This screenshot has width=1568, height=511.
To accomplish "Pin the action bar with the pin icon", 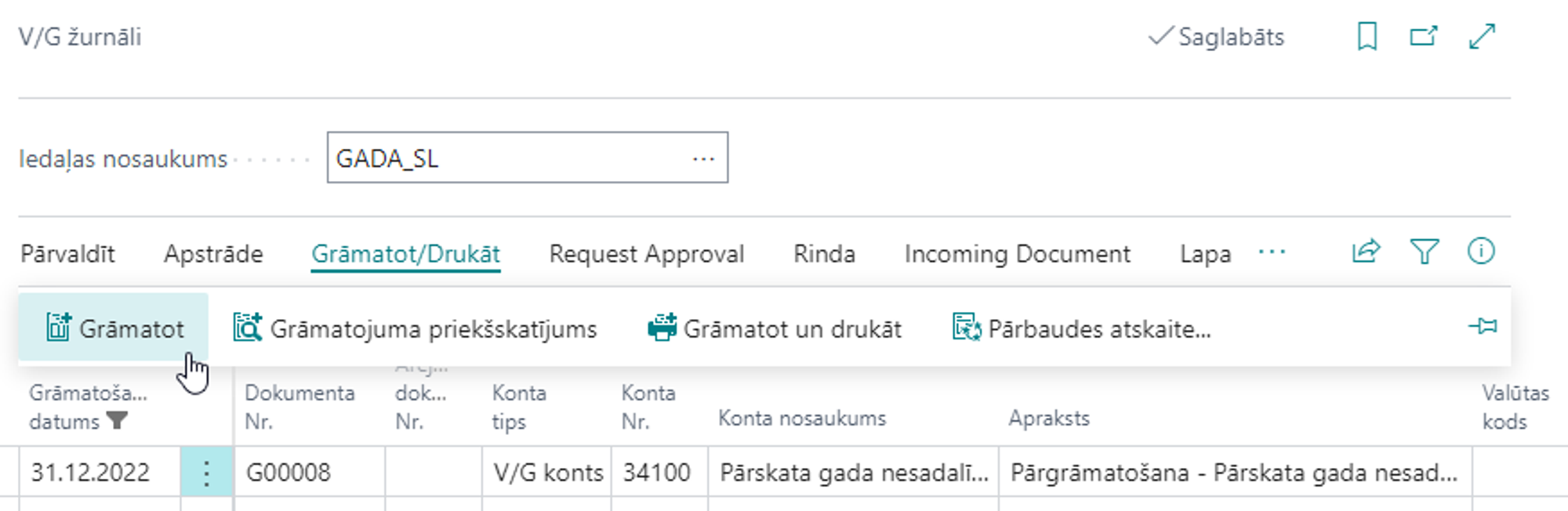I will click(1483, 326).
